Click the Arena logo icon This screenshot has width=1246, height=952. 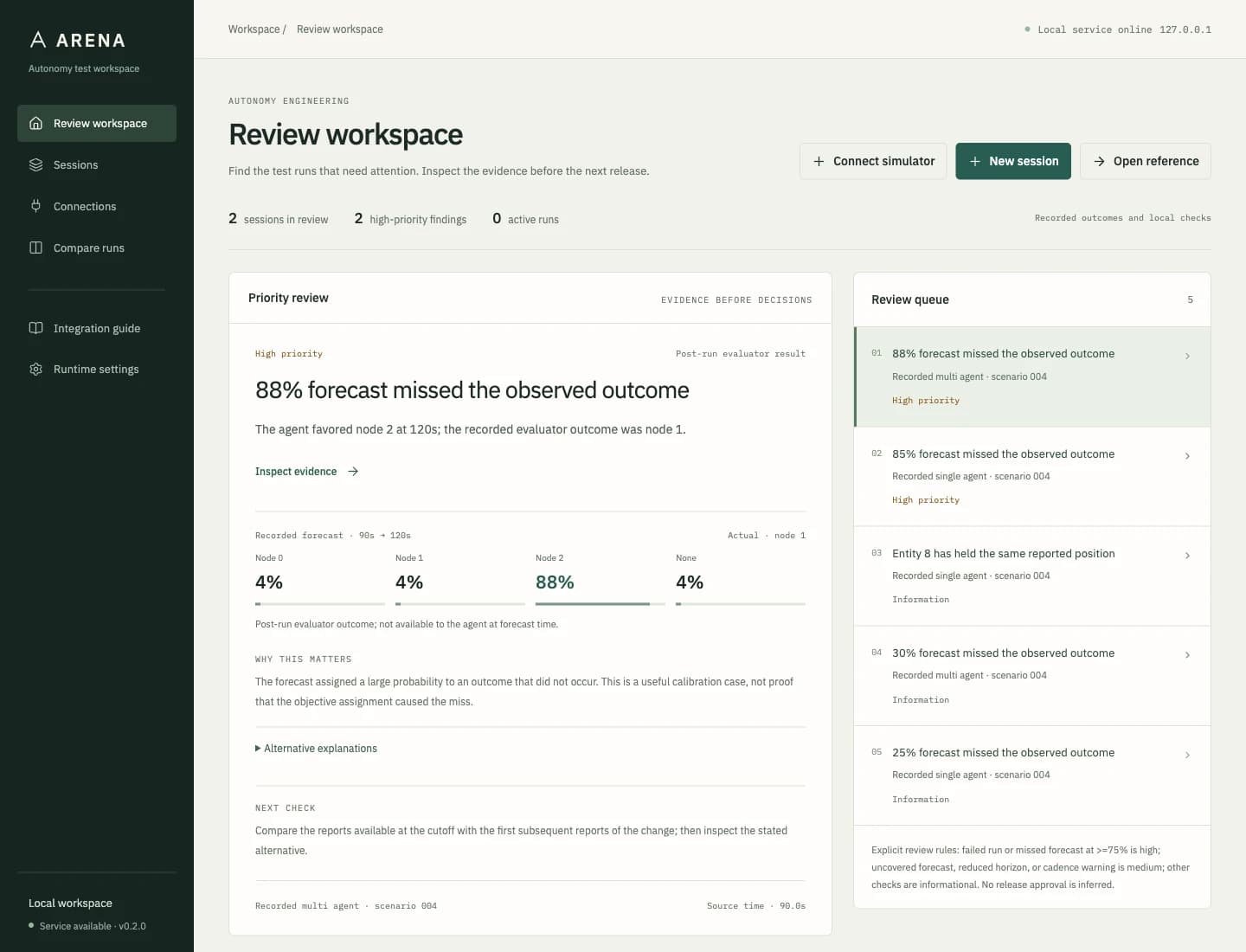pyautogui.click(x=37, y=40)
